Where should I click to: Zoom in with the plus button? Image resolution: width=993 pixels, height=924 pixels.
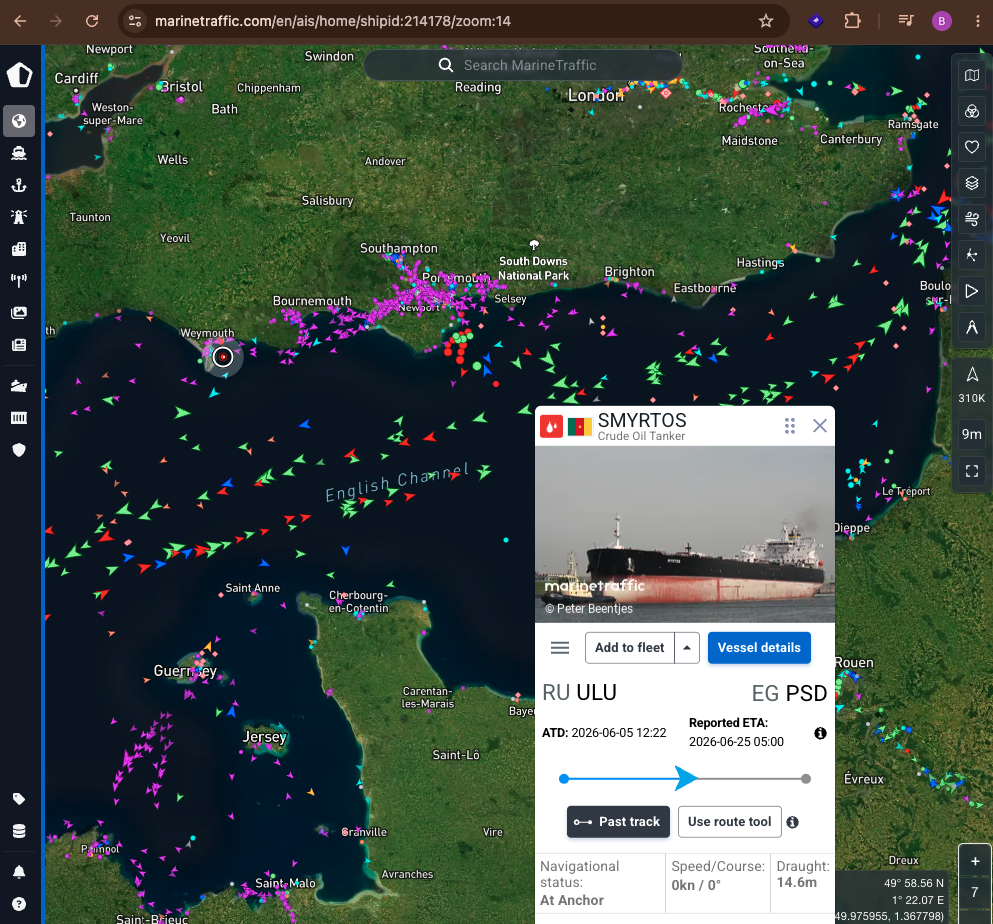975,861
